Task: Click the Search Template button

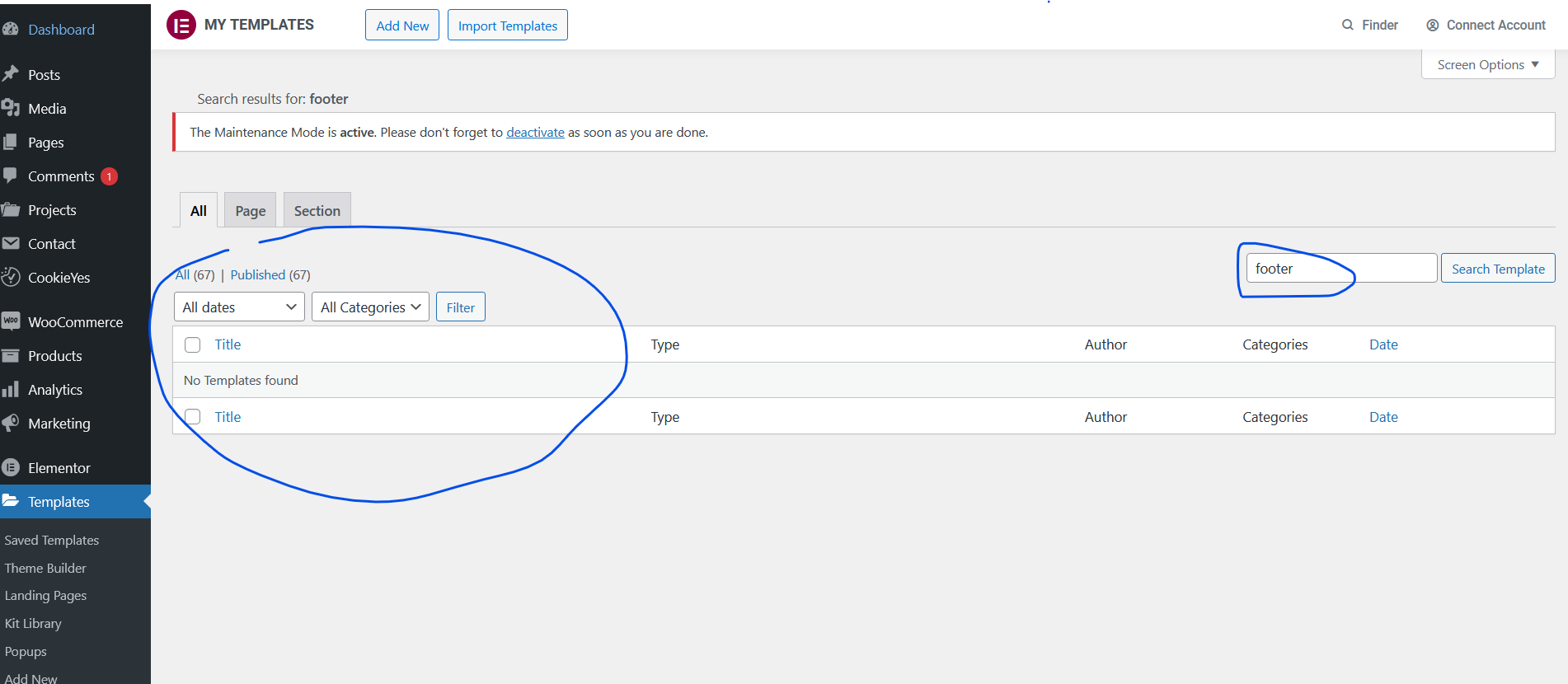Action: click(1498, 268)
